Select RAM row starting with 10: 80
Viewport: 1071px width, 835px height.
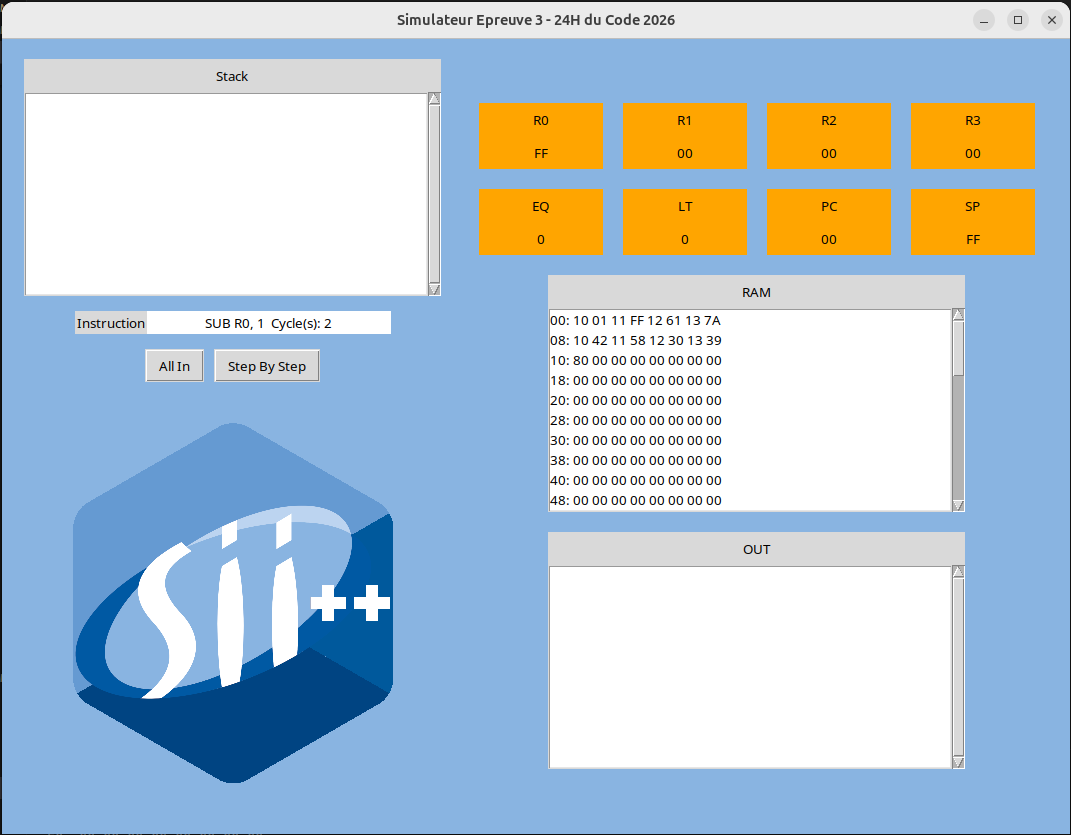point(636,360)
